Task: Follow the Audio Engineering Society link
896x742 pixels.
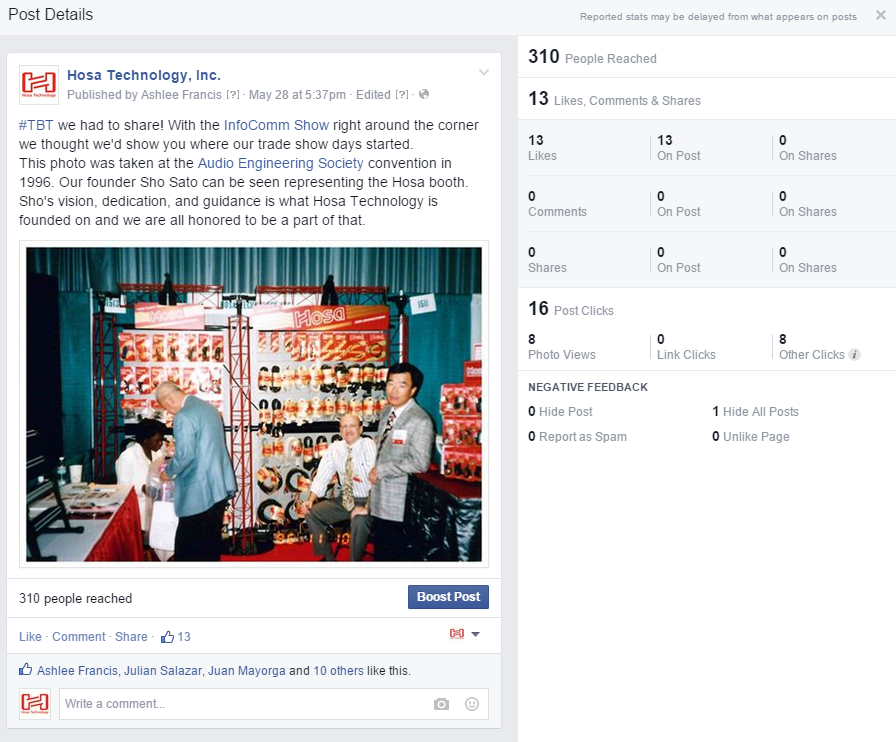Action: (x=280, y=163)
